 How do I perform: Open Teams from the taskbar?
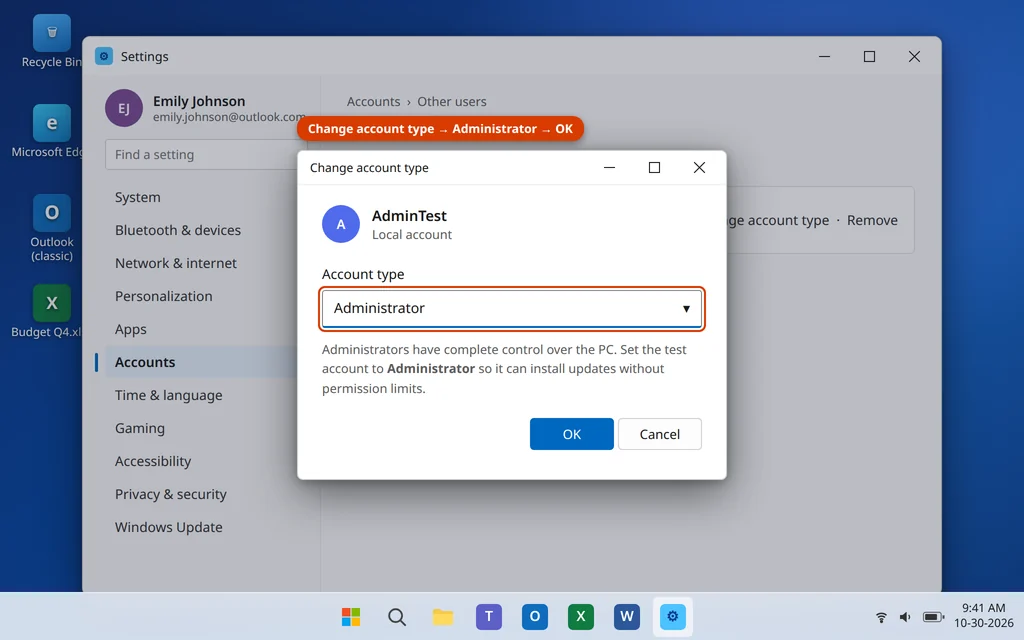point(488,616)
